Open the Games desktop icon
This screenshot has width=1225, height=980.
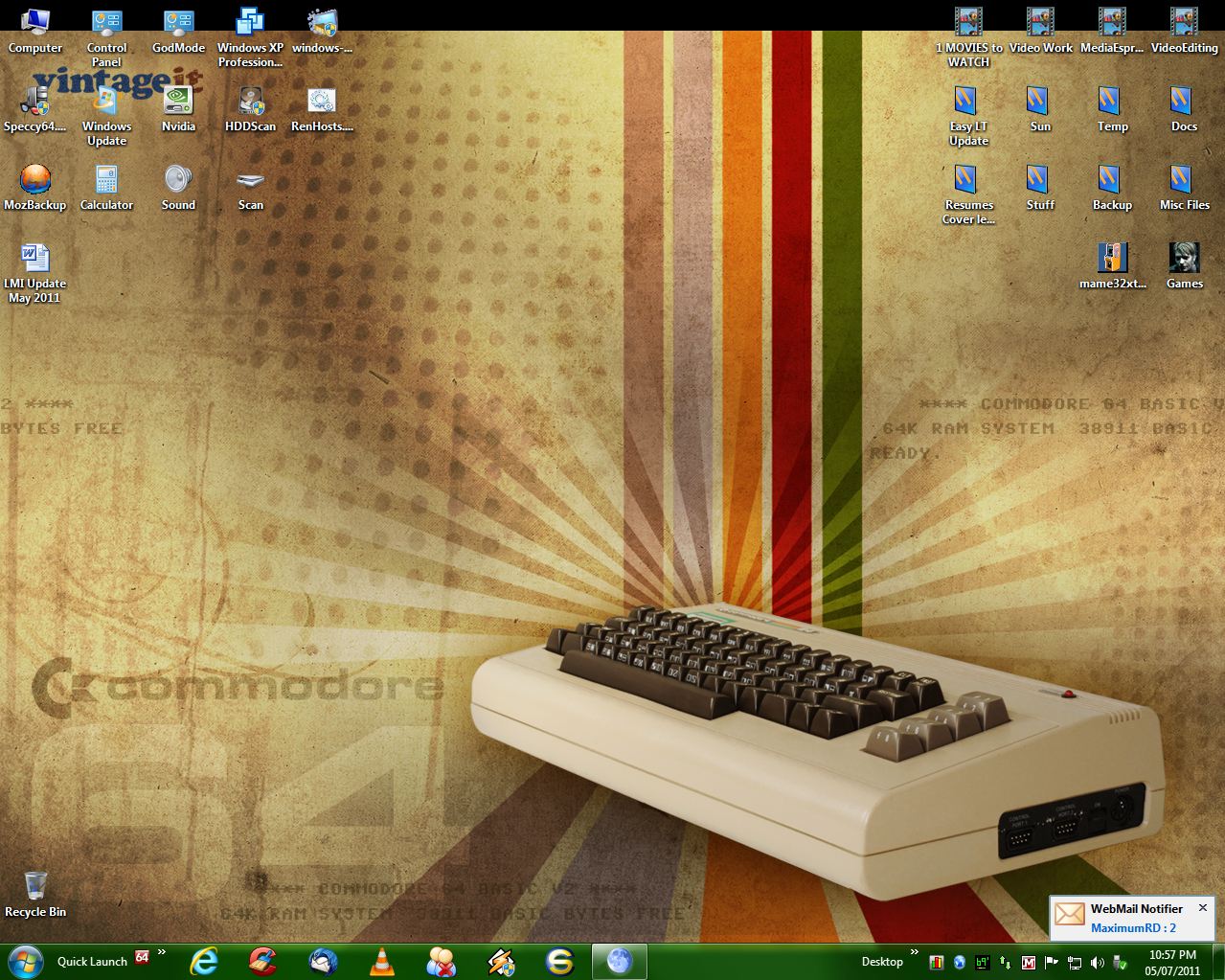1184,267
